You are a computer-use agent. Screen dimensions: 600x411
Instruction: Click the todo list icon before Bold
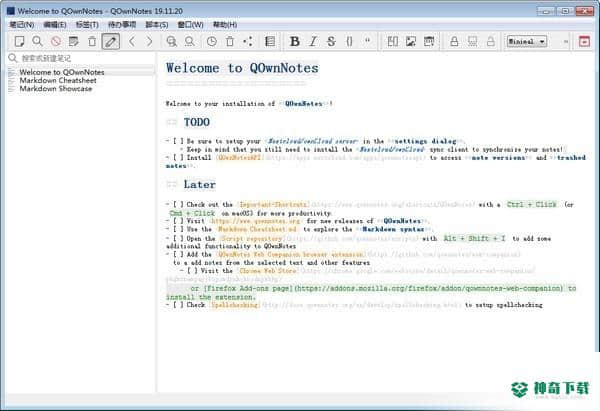coord(270,41)
